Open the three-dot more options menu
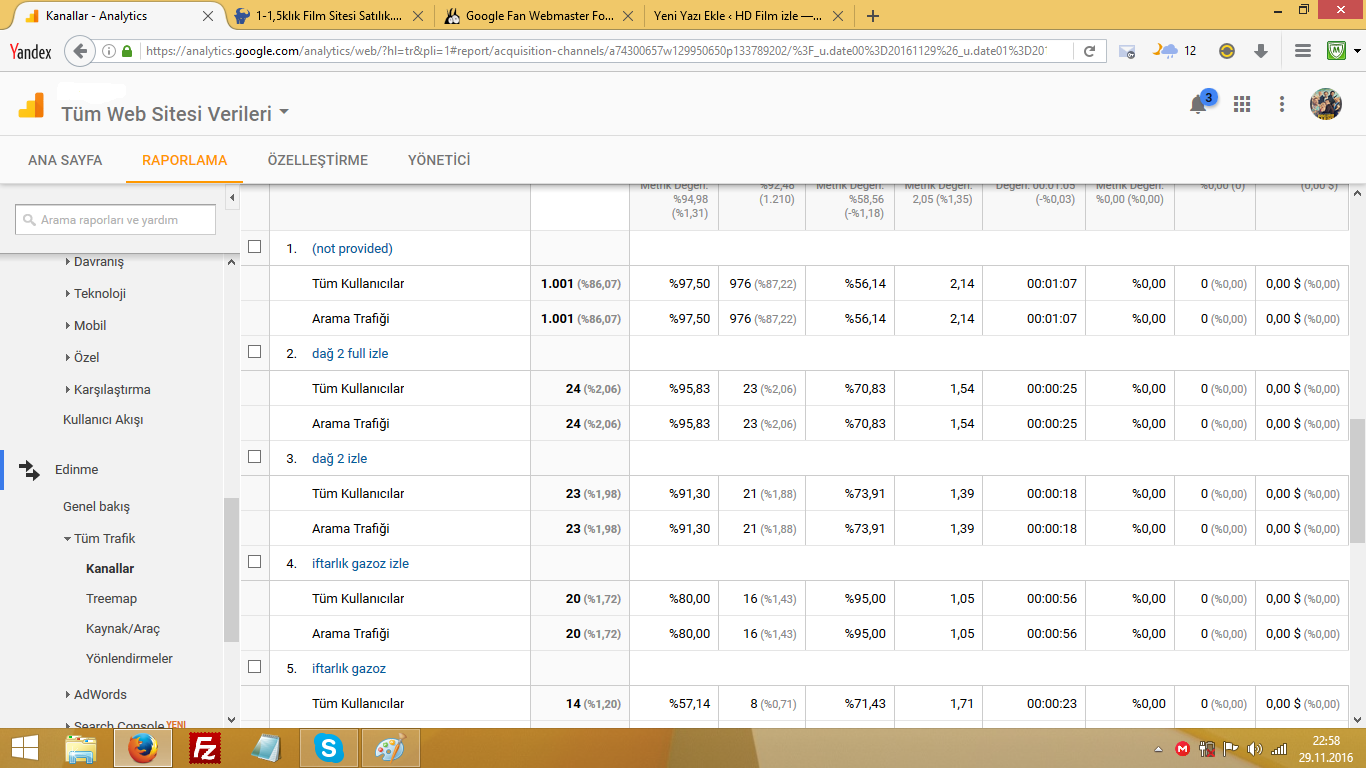The height and width of the screenshot is (768, 1366). pos(1282,104)
